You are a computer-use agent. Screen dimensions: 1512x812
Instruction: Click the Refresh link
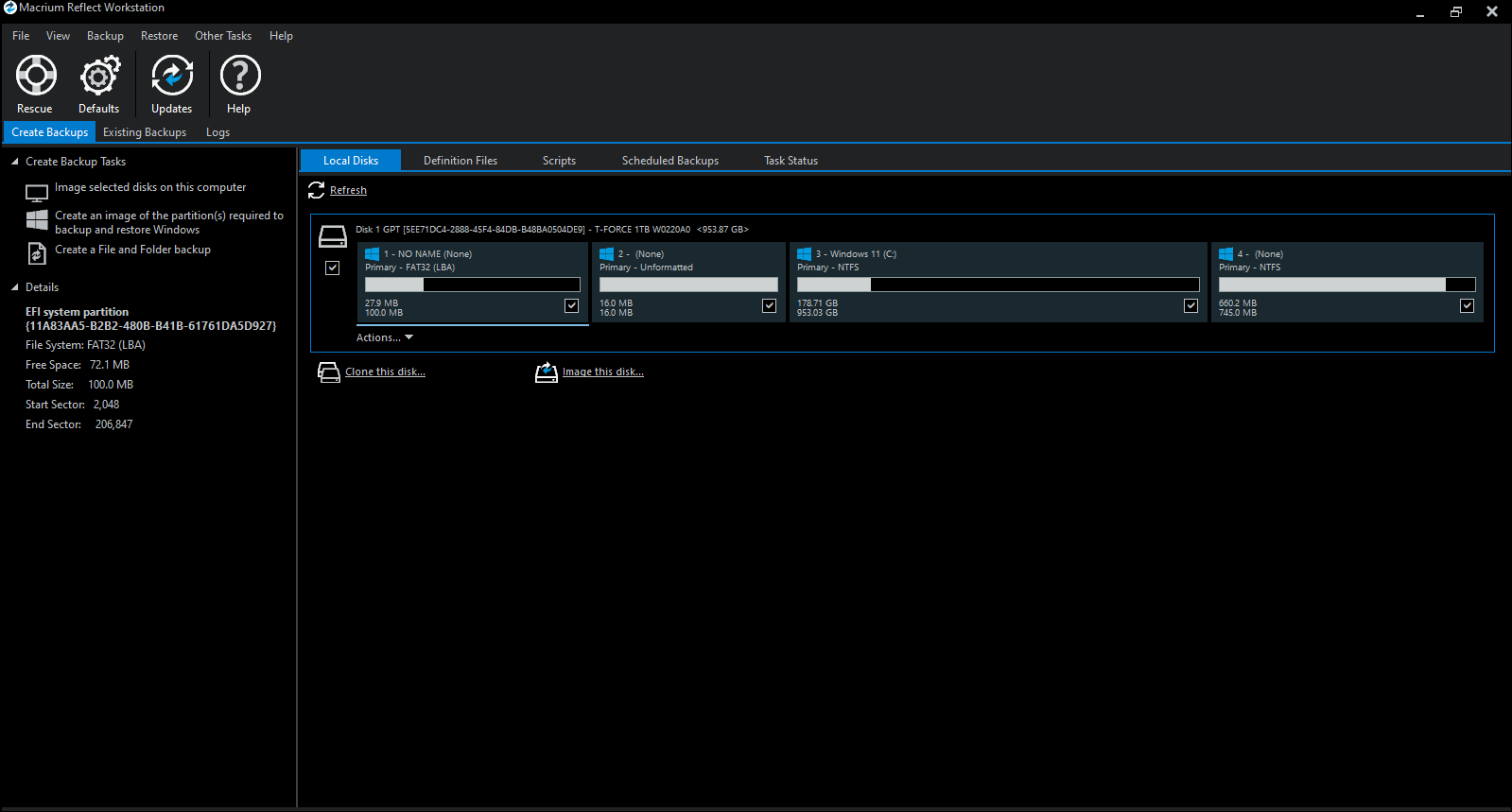coord(348,191)
